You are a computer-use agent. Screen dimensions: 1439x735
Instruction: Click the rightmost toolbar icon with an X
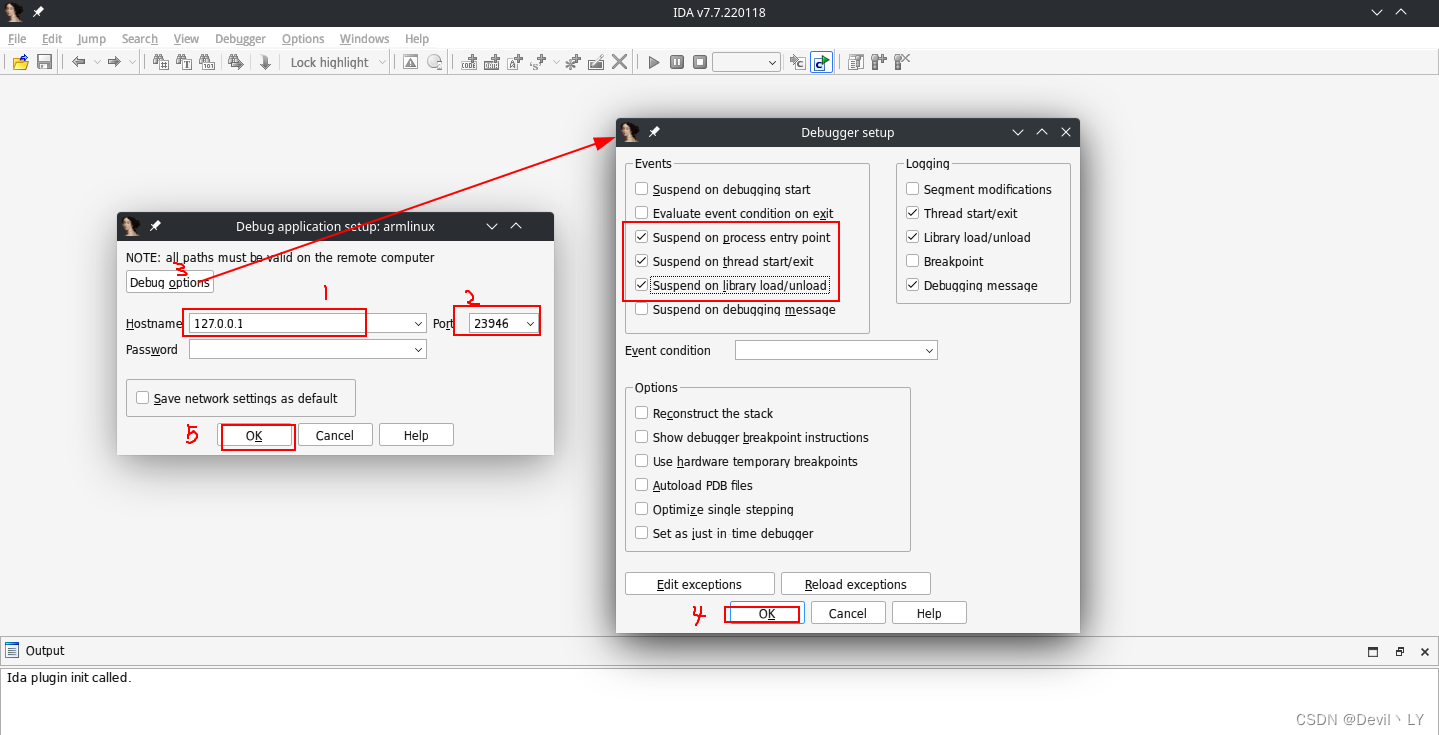coord(902,62)
